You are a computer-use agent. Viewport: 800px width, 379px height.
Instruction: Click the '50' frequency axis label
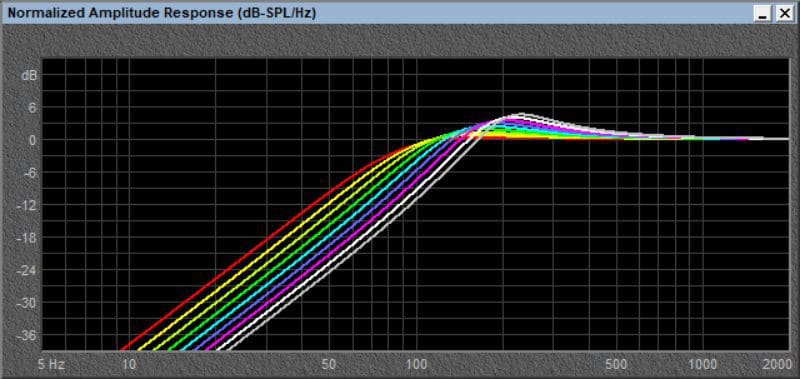[330, 364]
